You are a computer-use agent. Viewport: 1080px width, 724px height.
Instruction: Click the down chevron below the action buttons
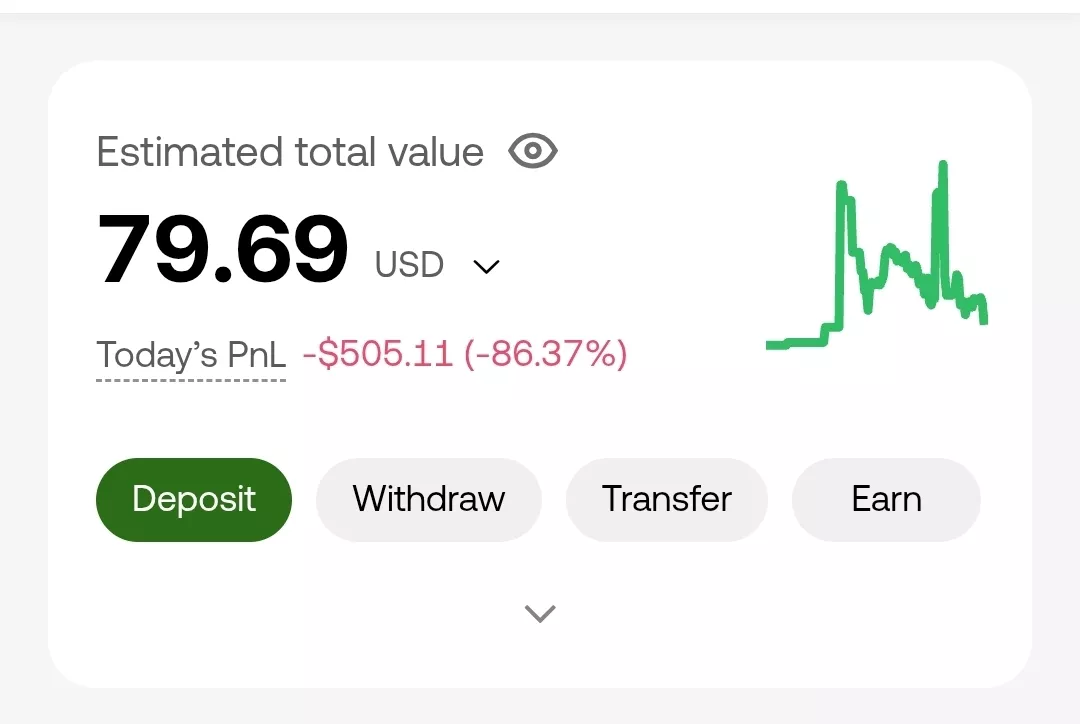[540, 613]
